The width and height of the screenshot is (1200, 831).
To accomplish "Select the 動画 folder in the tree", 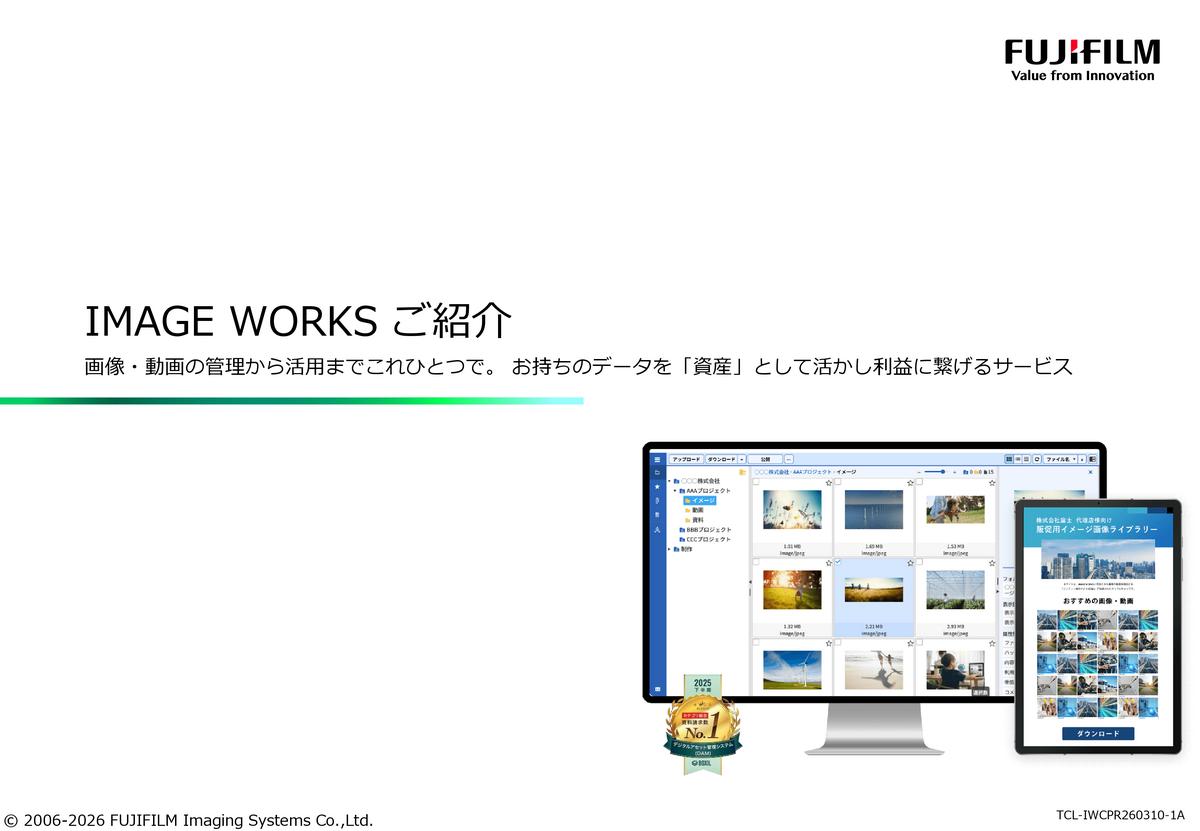I will [697, 510].
